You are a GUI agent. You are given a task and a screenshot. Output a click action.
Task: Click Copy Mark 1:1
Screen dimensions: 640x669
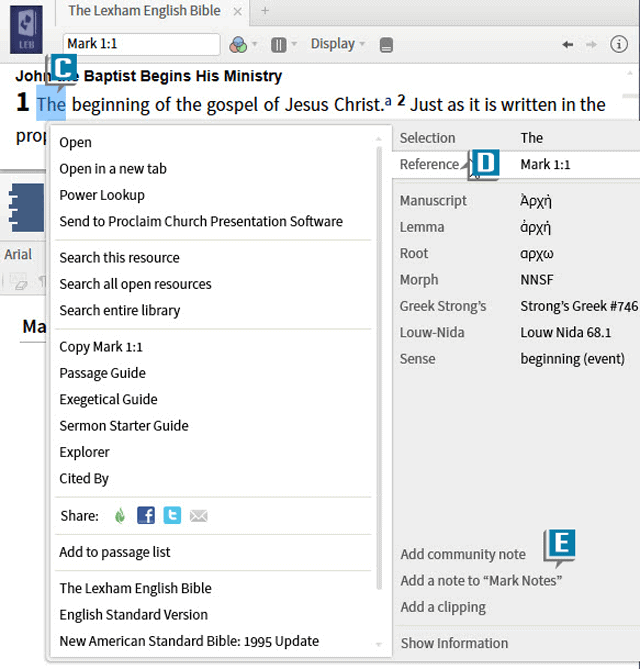coord(101,347)
